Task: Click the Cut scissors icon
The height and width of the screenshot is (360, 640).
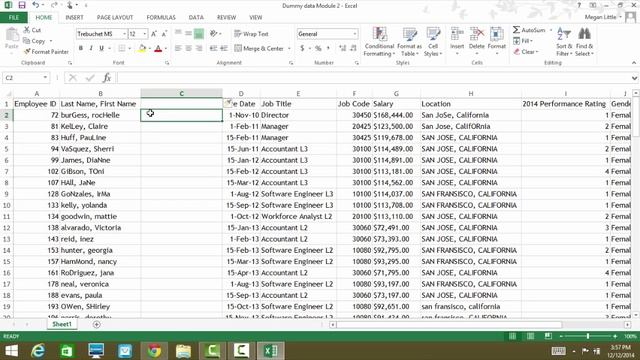Action: click(27, 30)
